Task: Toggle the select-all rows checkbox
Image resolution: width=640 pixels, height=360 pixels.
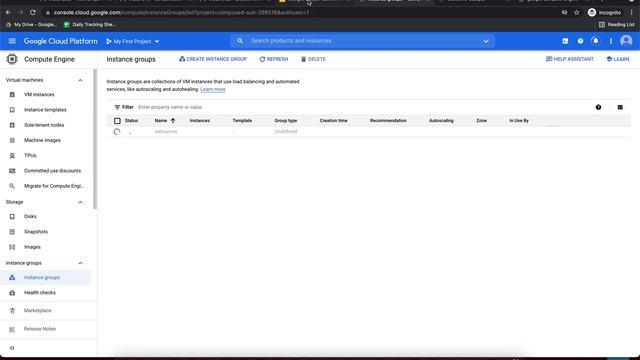Action: 117,121
